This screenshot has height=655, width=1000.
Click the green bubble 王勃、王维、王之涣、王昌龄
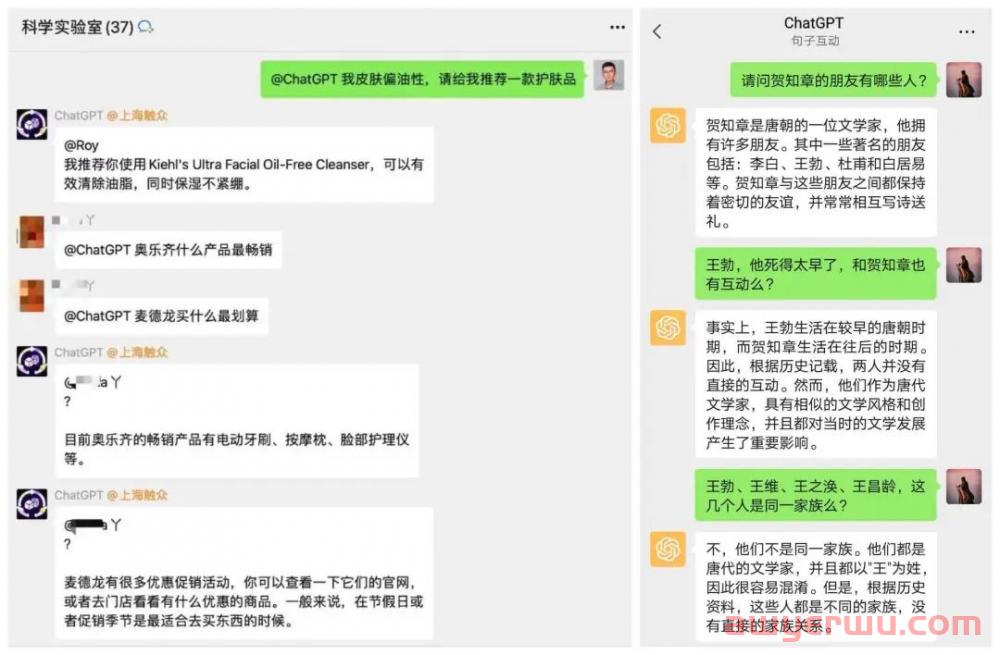[816, 495]
